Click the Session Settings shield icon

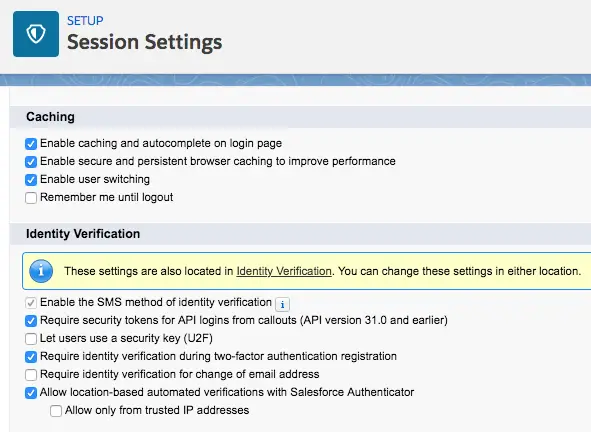[x=36, y=34]
